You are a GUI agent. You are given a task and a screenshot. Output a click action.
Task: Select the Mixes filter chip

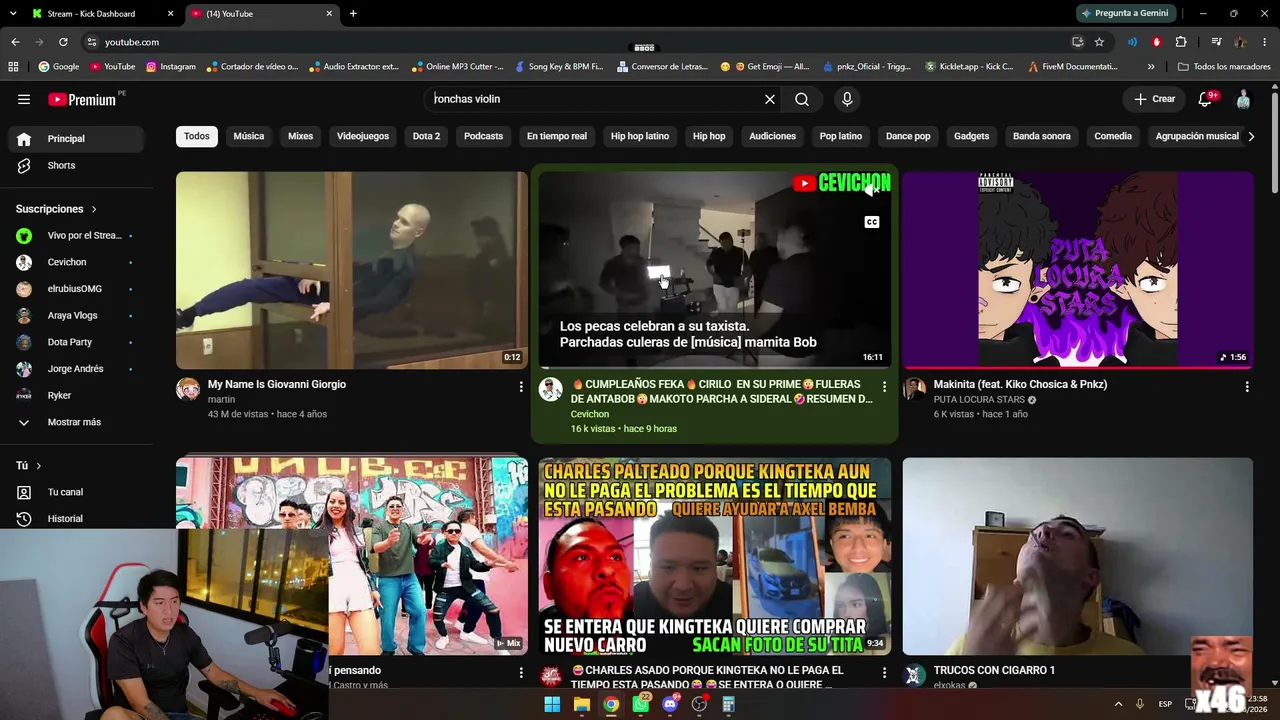click(x=301, y=136)
